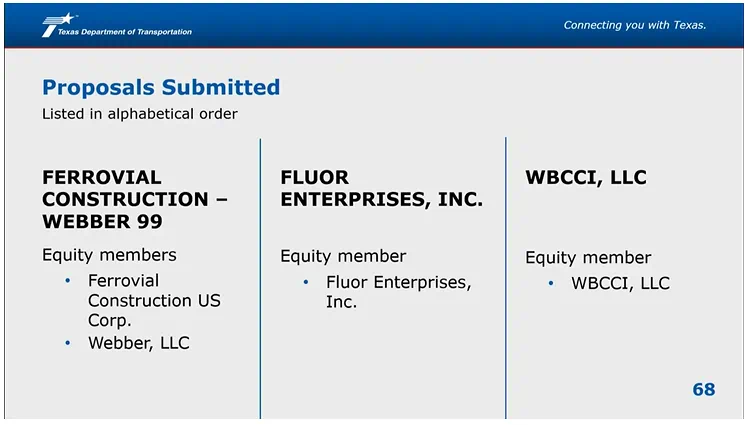
Task: Click 'Equity member' label under Fluor
Action: coord(343,256)
